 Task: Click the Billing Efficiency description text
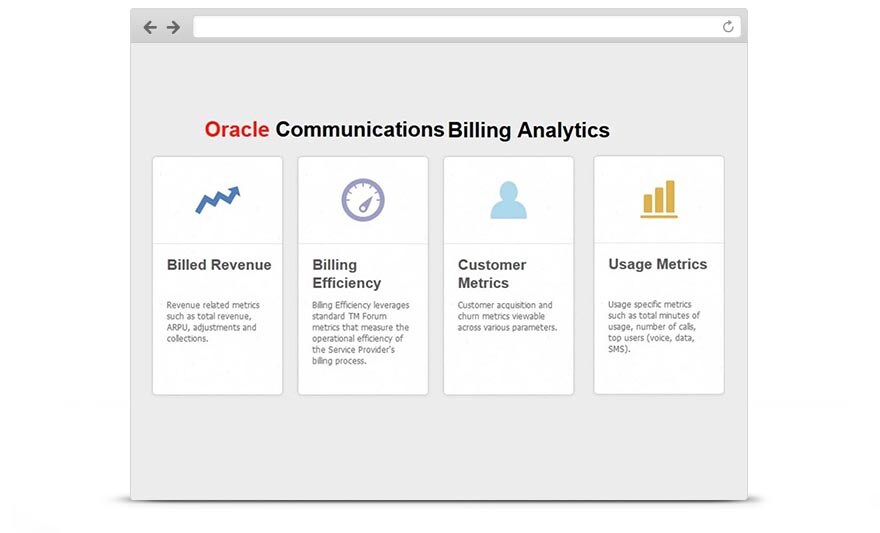click(x=360, y=333)
